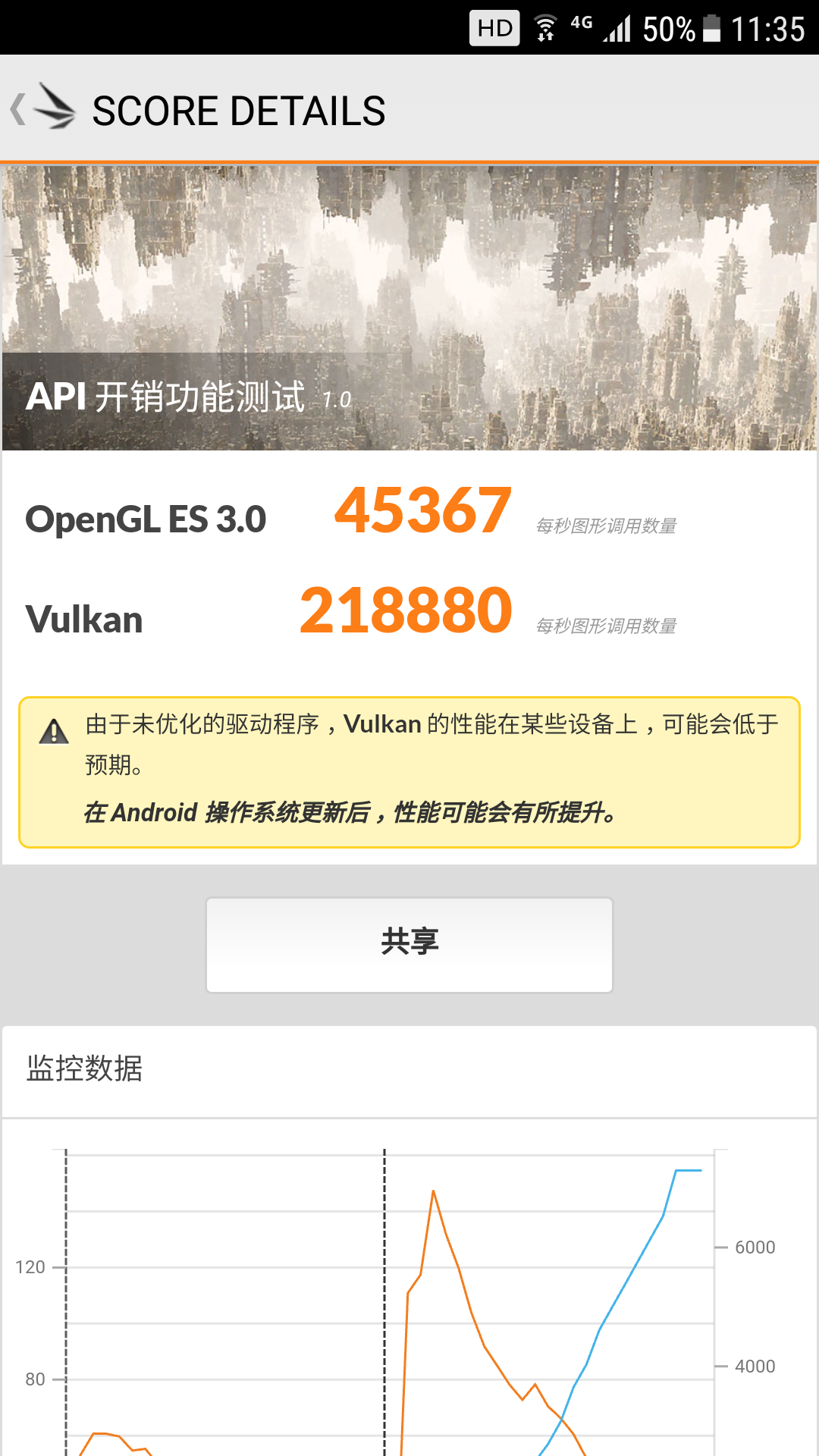Tap the second dashed vertical chart marker
The height and width of the screenshot is (1456, 819).
[384, 1303]
